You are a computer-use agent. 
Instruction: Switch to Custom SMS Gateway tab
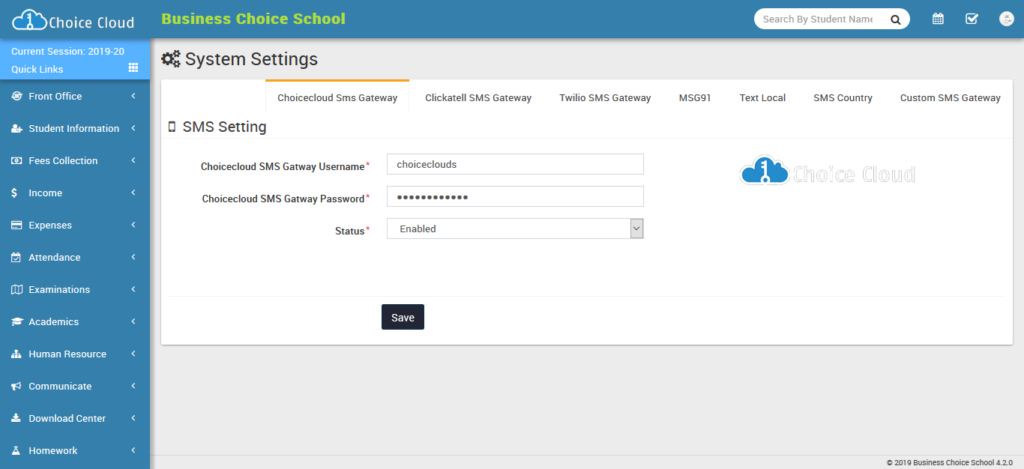coord(950,98)
